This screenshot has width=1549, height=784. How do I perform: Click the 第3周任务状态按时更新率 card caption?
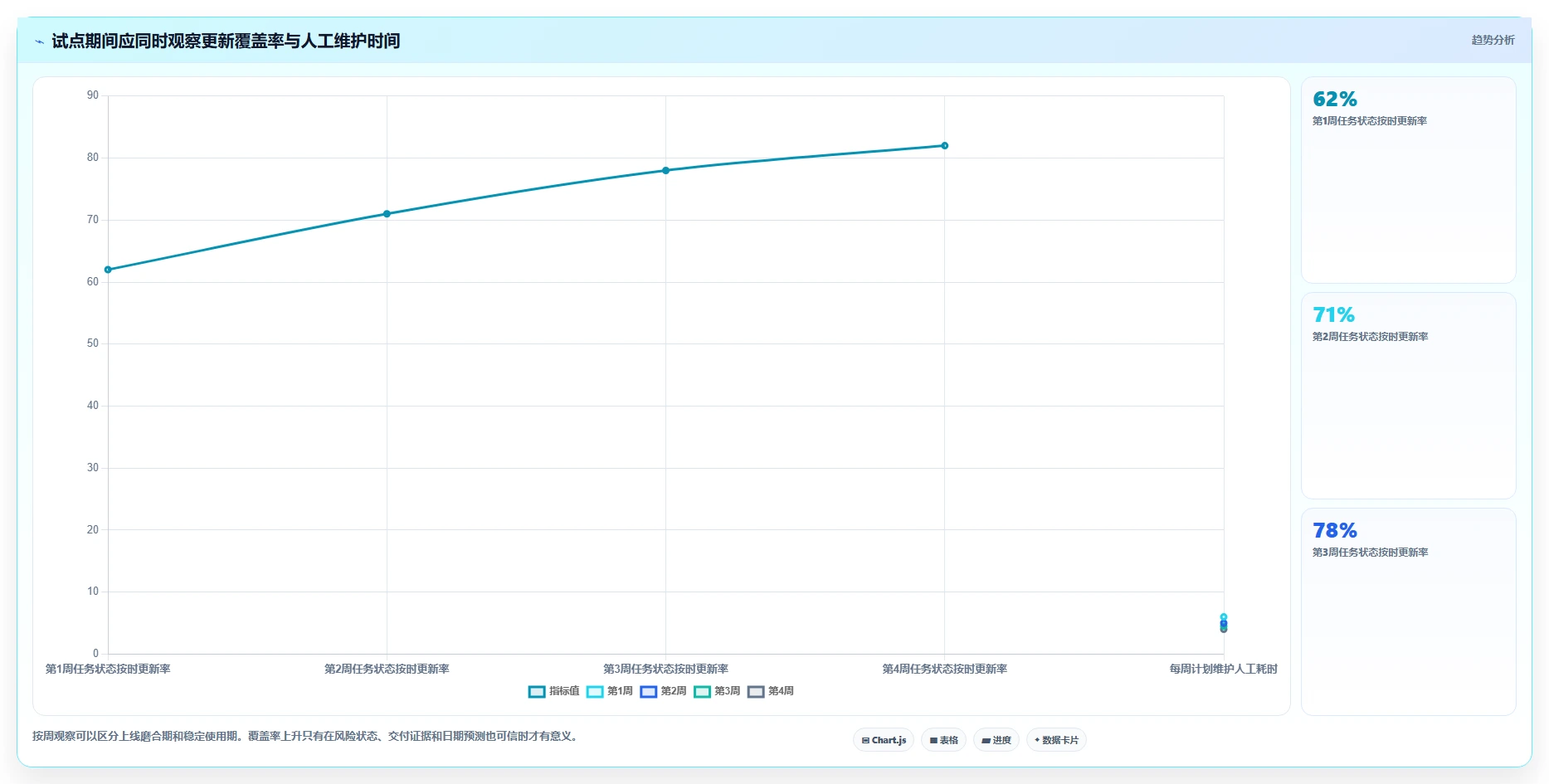pos(1370,553)
